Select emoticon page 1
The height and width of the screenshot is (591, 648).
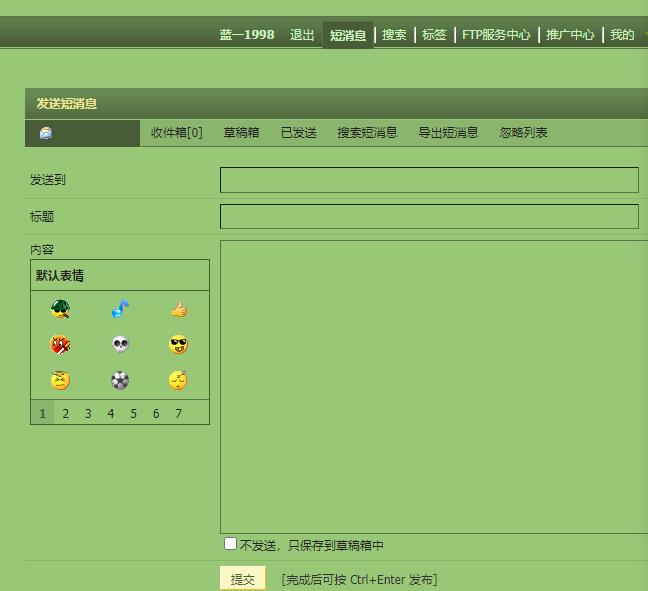click(x=43, y=413)
